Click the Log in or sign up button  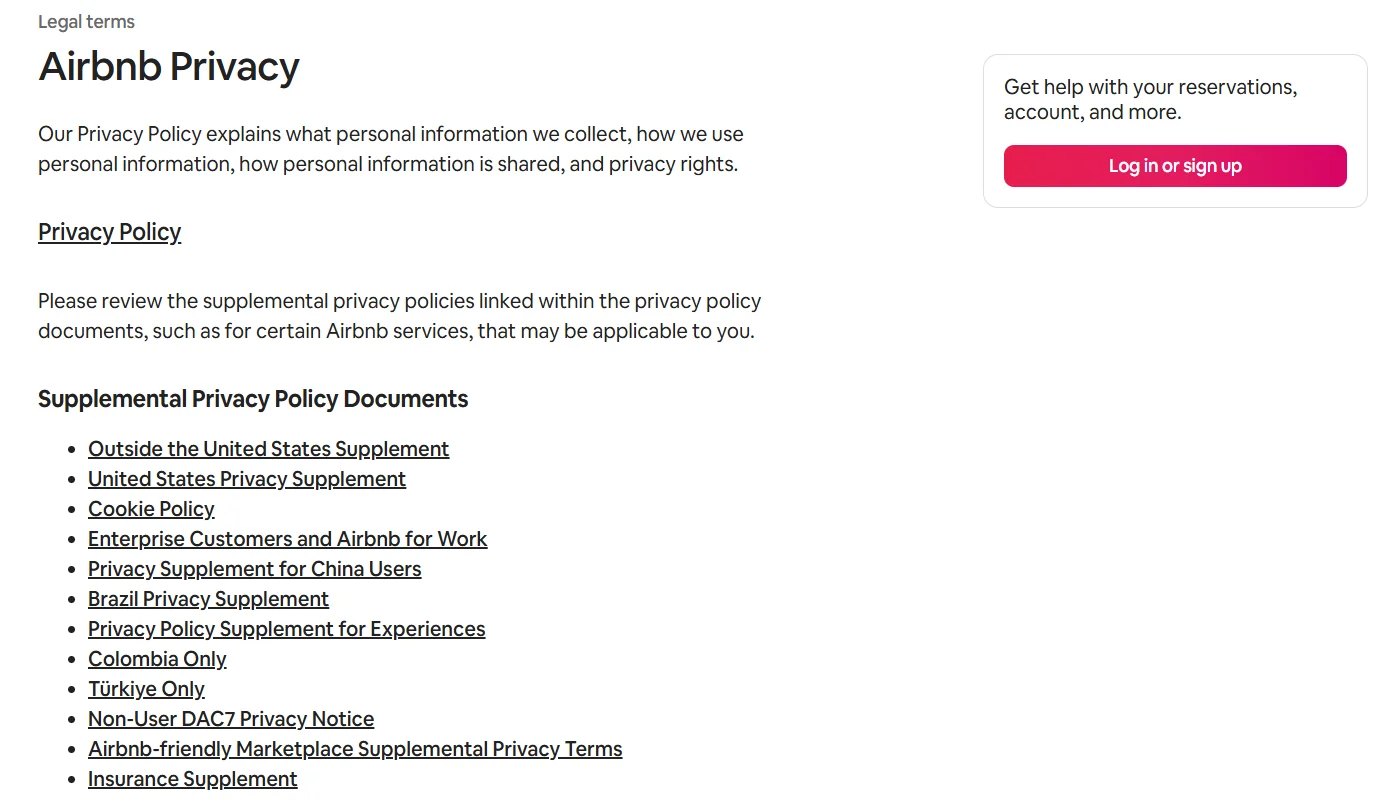[x=1174, y=166]
